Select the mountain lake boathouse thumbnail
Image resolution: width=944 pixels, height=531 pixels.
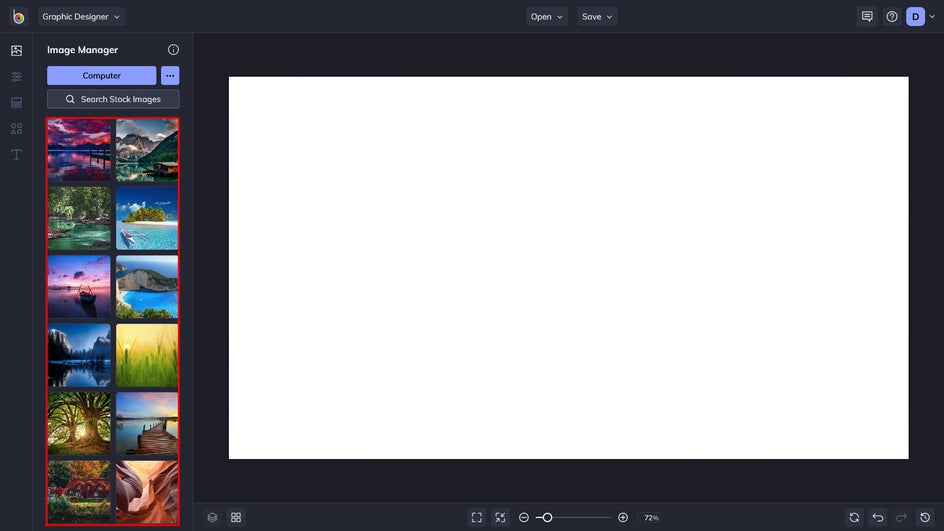147,150
